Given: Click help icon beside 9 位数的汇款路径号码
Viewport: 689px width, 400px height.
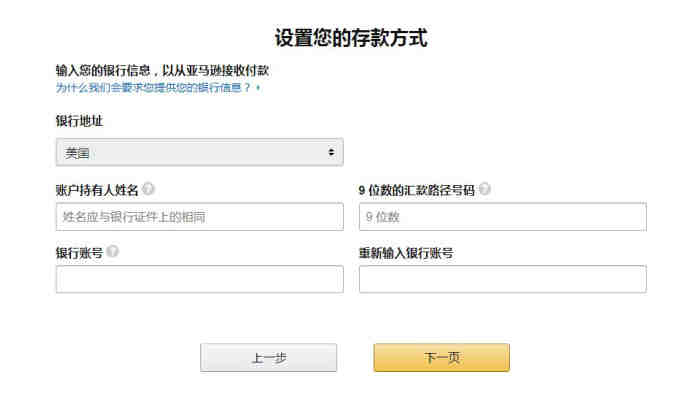Looking at the screenshot, I should [x=485, y=189].
